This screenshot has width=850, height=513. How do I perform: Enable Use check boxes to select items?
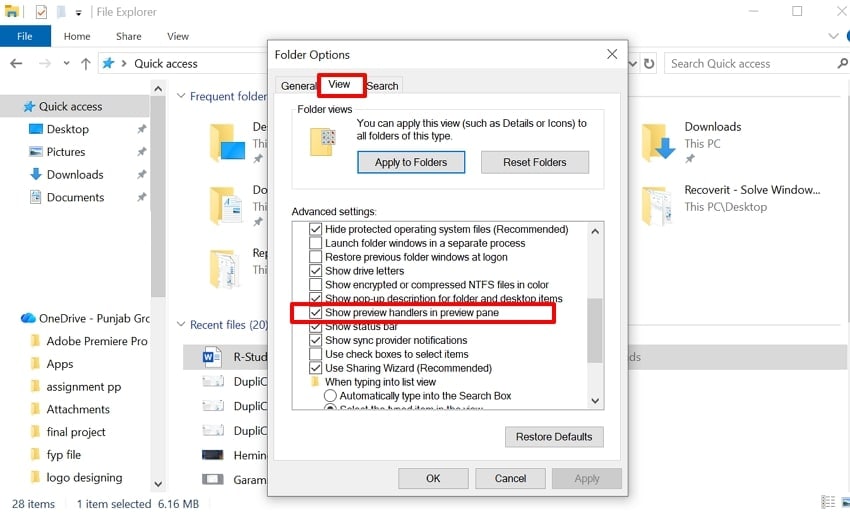(315, 354)
